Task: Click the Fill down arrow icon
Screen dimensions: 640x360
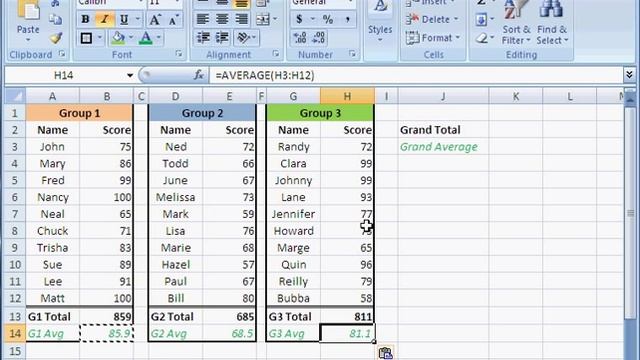Action: pyautogui.click(x=482, y=19)
